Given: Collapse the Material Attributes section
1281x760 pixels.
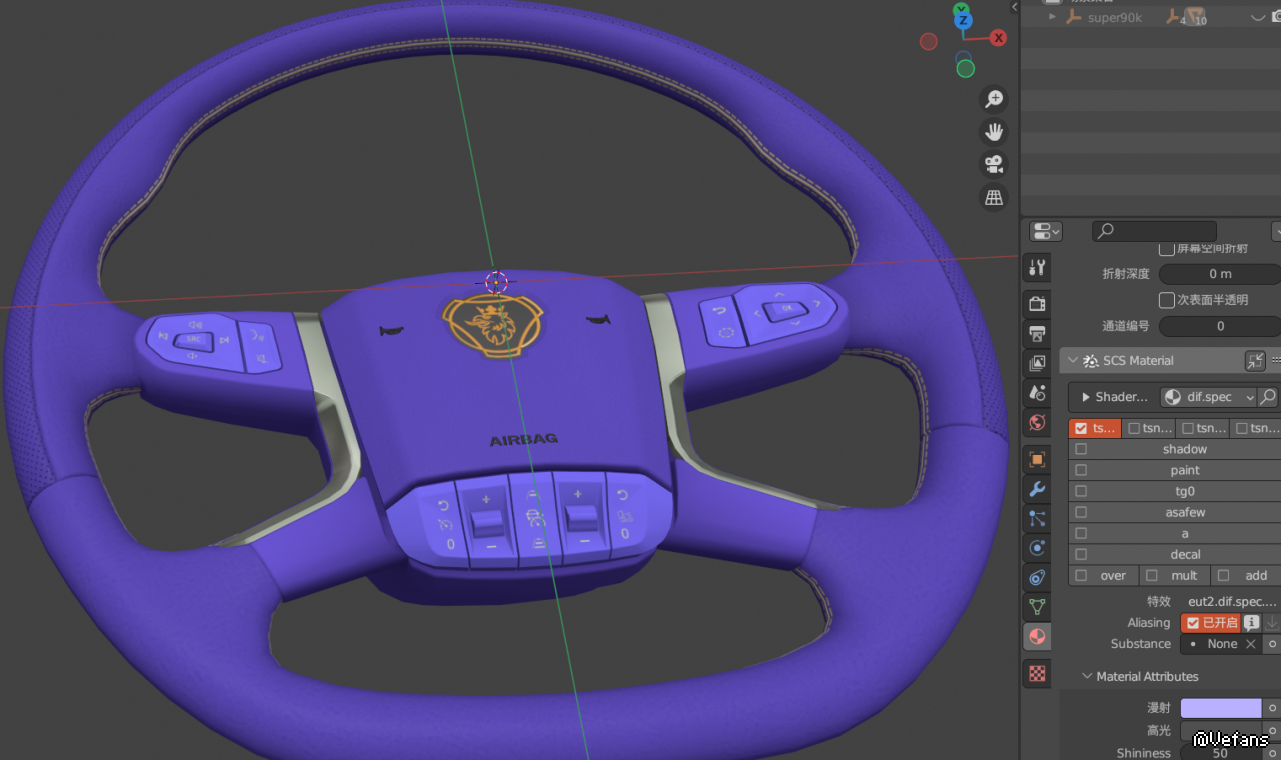Looking at the screenshot, I should point(1087,677).
